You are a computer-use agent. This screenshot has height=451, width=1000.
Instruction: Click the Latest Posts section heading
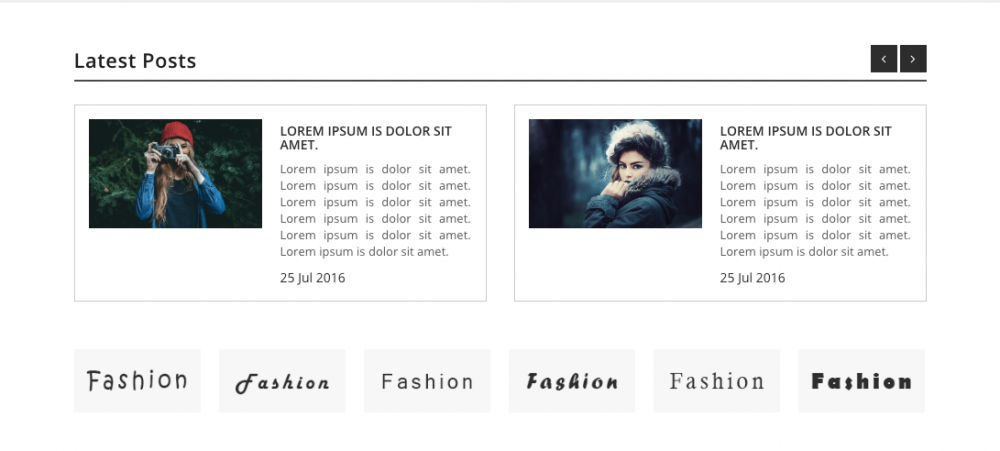(x=135, y=61)
